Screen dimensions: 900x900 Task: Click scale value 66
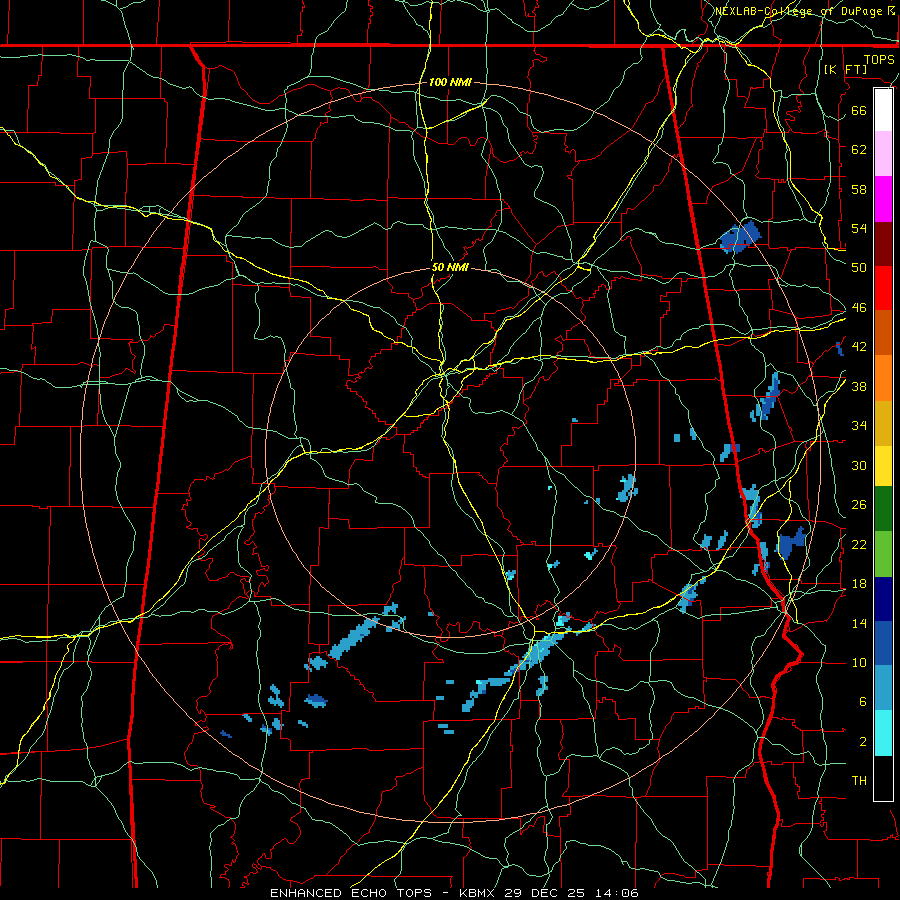point(859,110)
